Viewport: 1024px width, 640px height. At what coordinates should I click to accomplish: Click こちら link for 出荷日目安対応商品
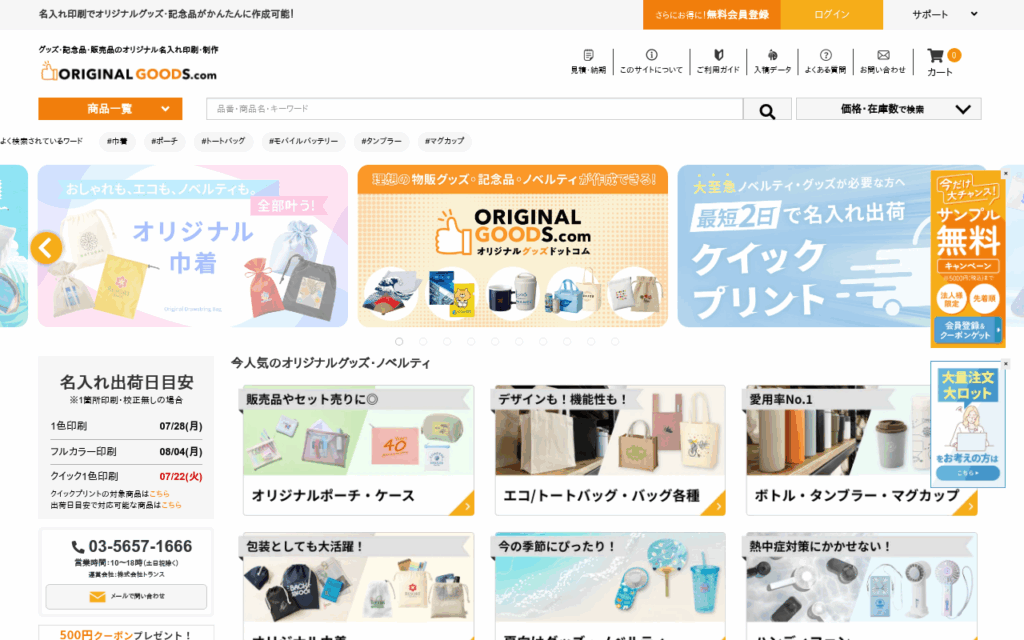pos(171,505)
